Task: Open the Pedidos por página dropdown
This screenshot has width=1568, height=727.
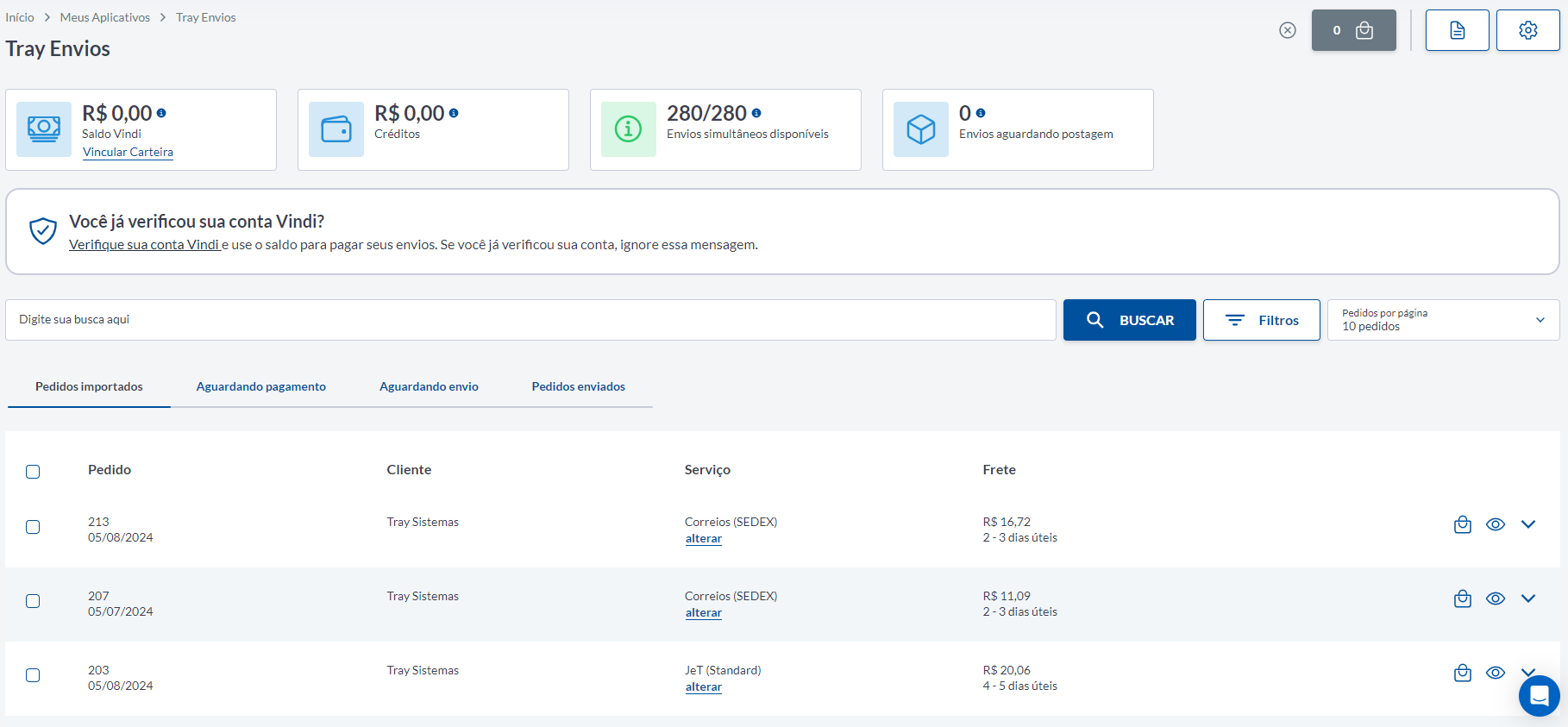Action: point(1443,320)
